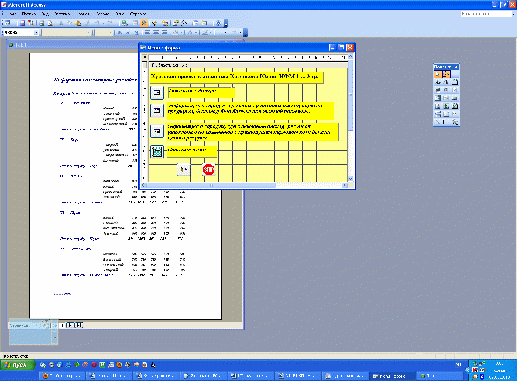Open More Controls in the toolbox
This screenshot has width=518, height=382.
pyautogui.click(x=455, y=122)
